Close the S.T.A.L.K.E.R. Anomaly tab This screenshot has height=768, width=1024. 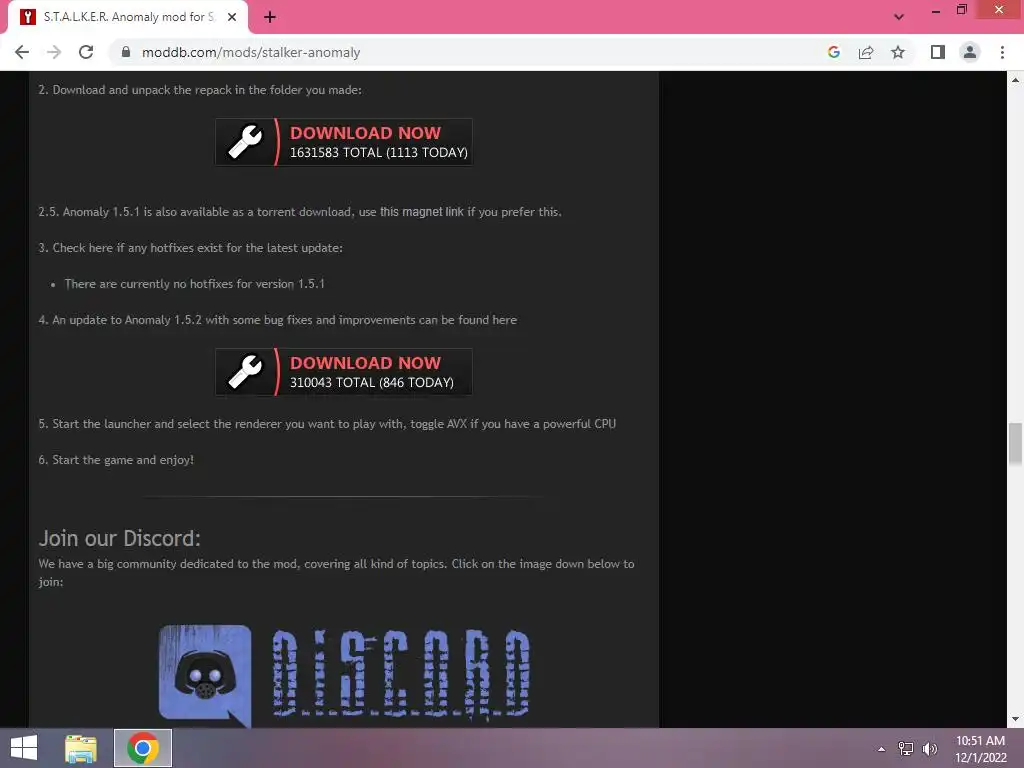tap(232, 17)
